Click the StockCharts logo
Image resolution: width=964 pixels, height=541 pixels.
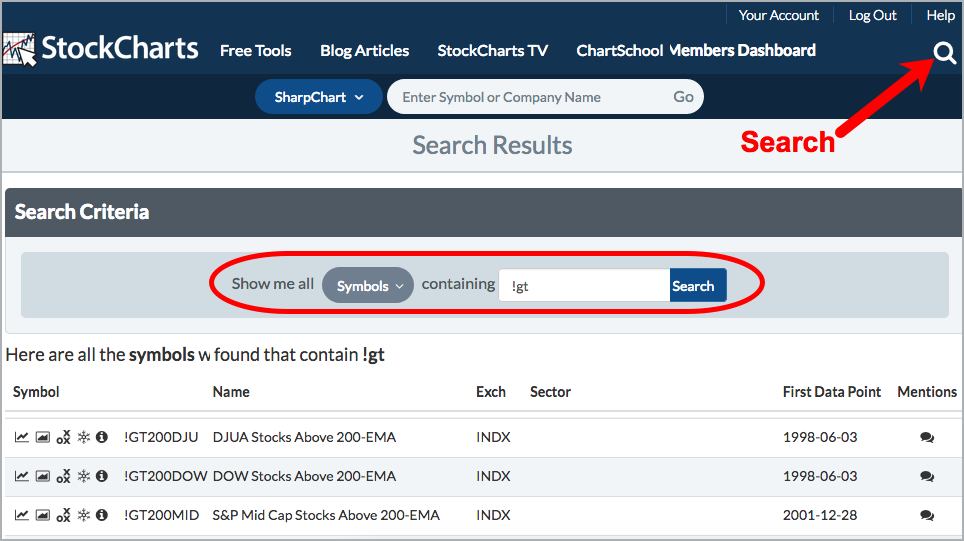tap(101, 50)
